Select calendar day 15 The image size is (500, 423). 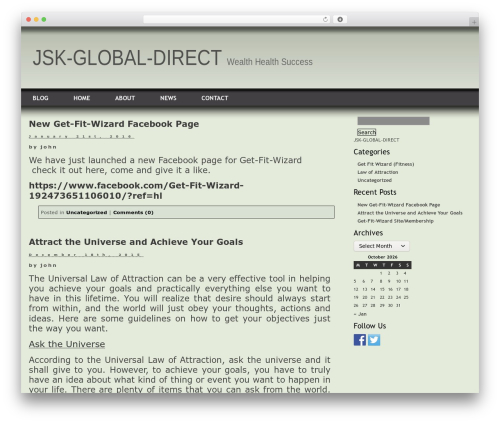[x=382, y=289]
